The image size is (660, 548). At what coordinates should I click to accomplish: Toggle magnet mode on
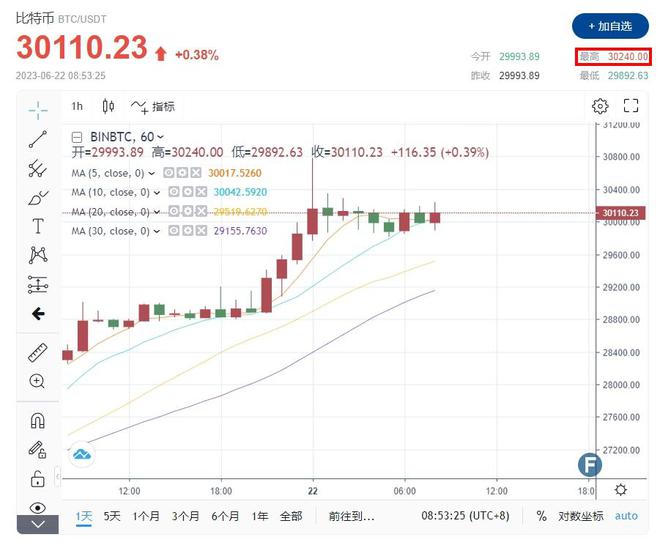pos(38,420)
